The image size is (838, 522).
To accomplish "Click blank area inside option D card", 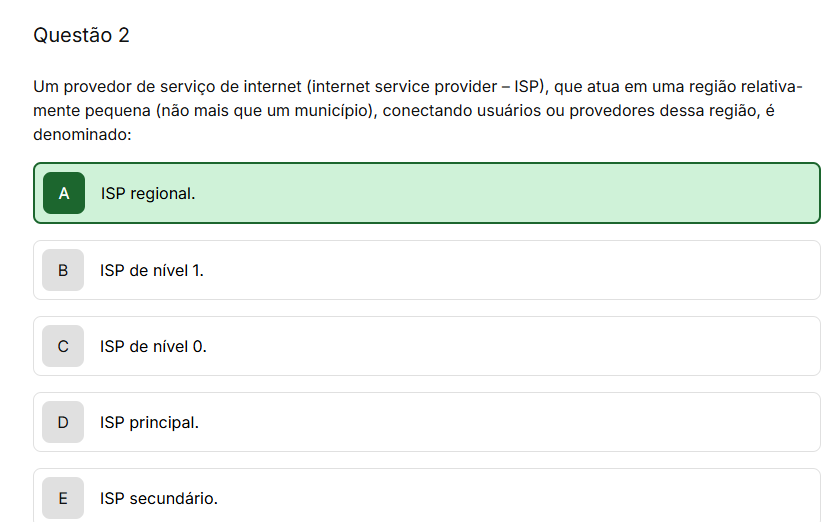I will coord(508,422).
